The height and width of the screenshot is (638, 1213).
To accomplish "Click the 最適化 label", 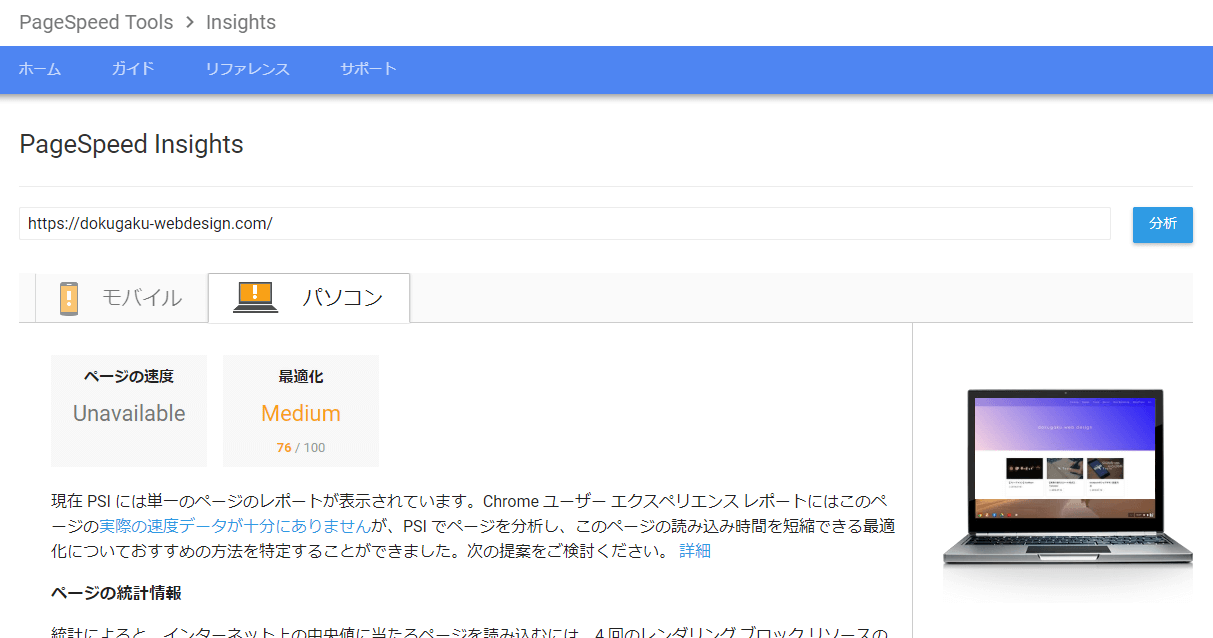I will click(301, 377).
